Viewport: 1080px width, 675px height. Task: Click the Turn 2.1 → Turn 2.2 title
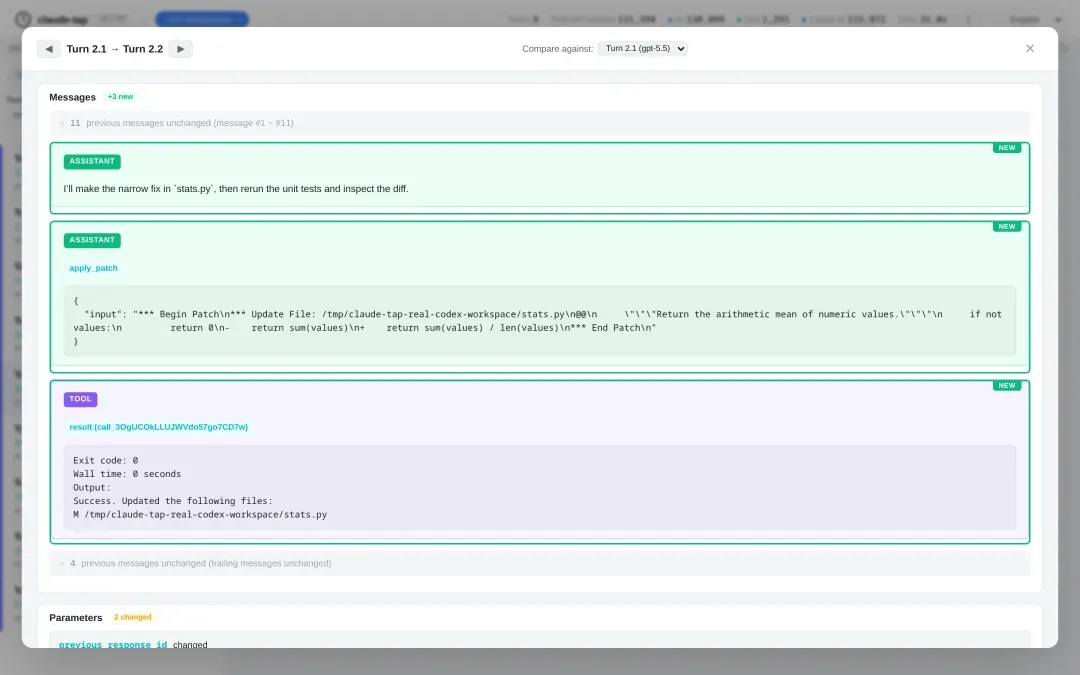[114, 49]
